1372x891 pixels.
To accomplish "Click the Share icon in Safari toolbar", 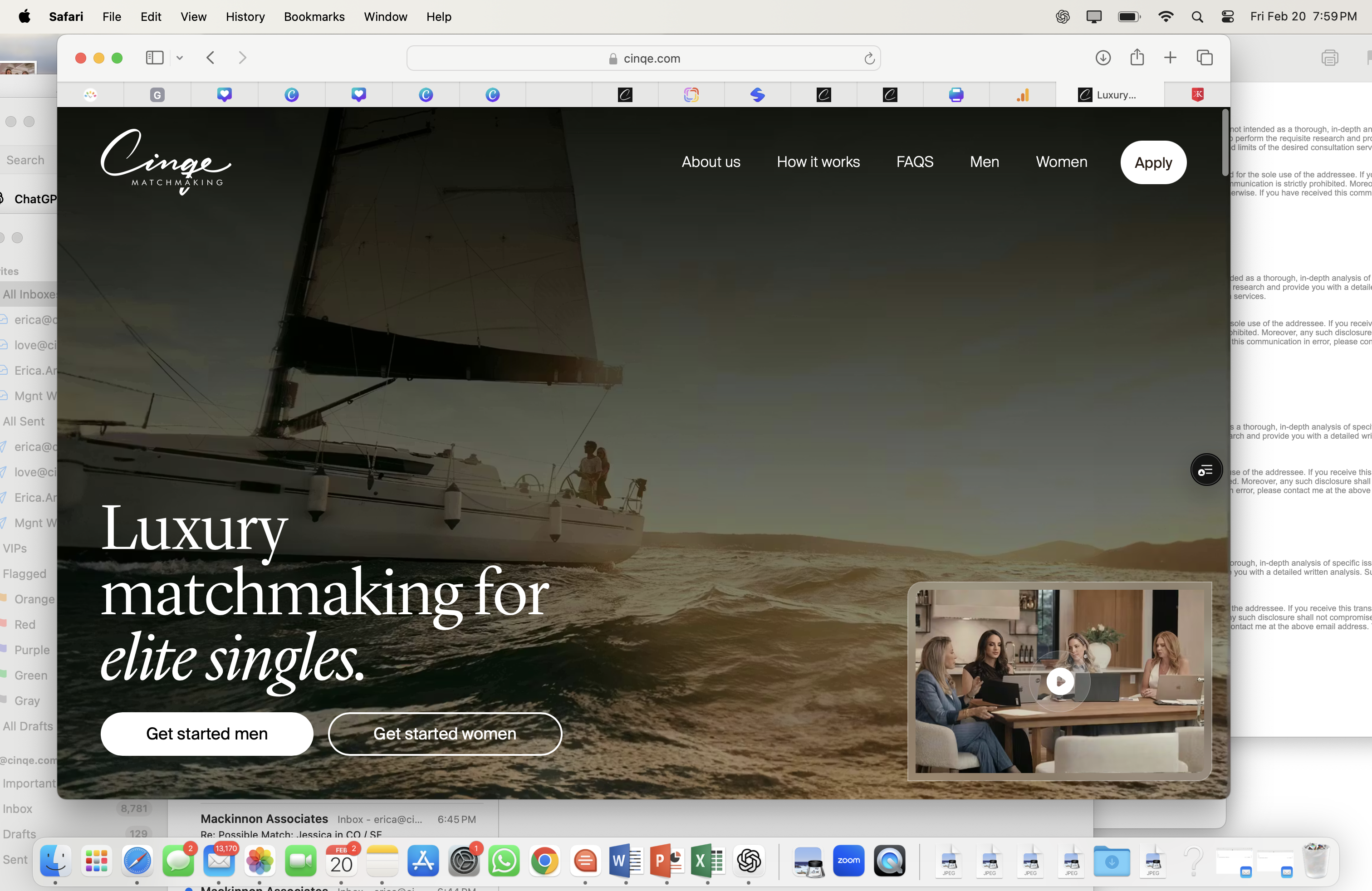I will click(x=1137, y=58).
